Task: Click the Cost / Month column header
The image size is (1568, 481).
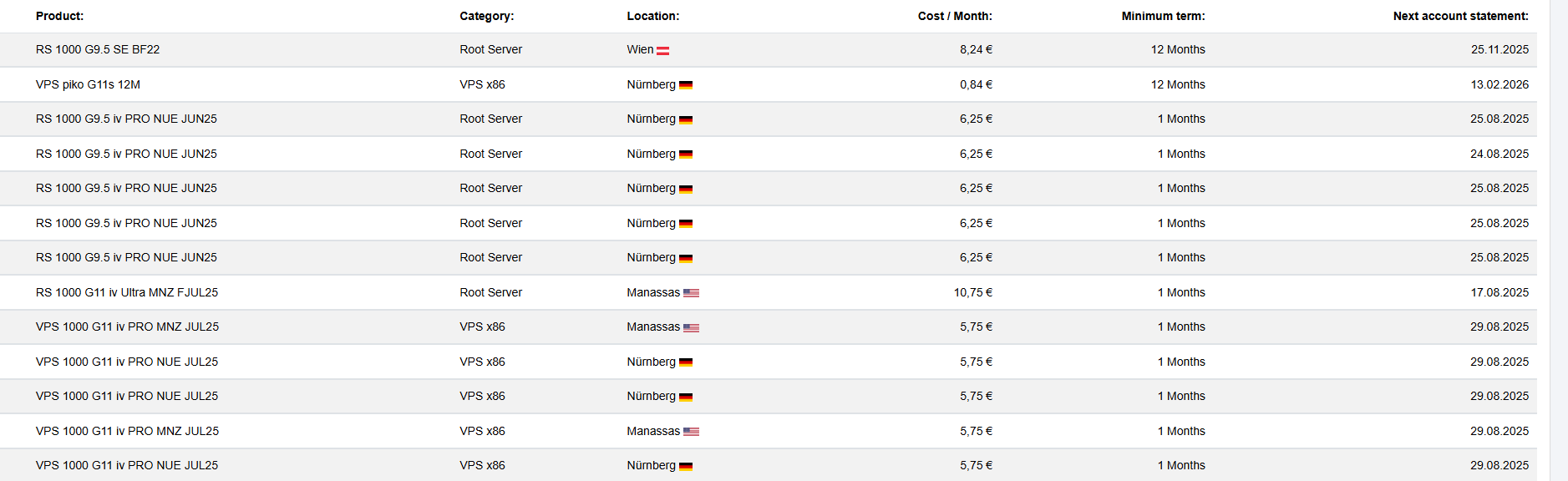Action: (955, 16)
